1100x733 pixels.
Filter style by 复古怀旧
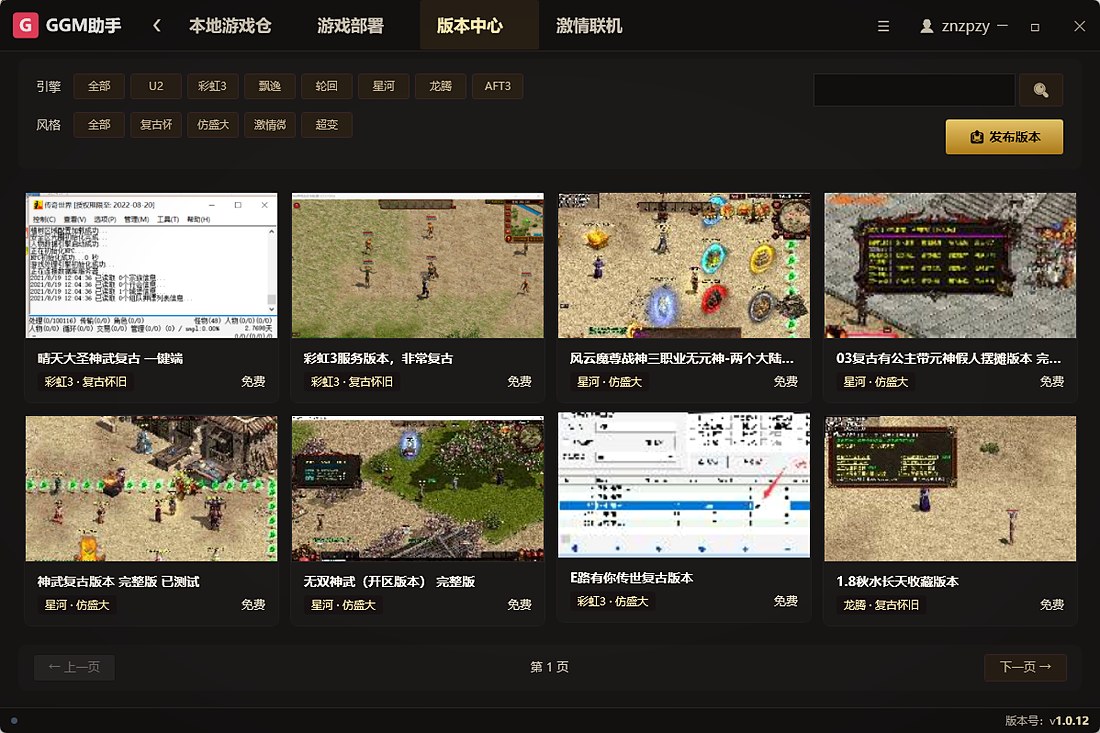pos(156,125)
